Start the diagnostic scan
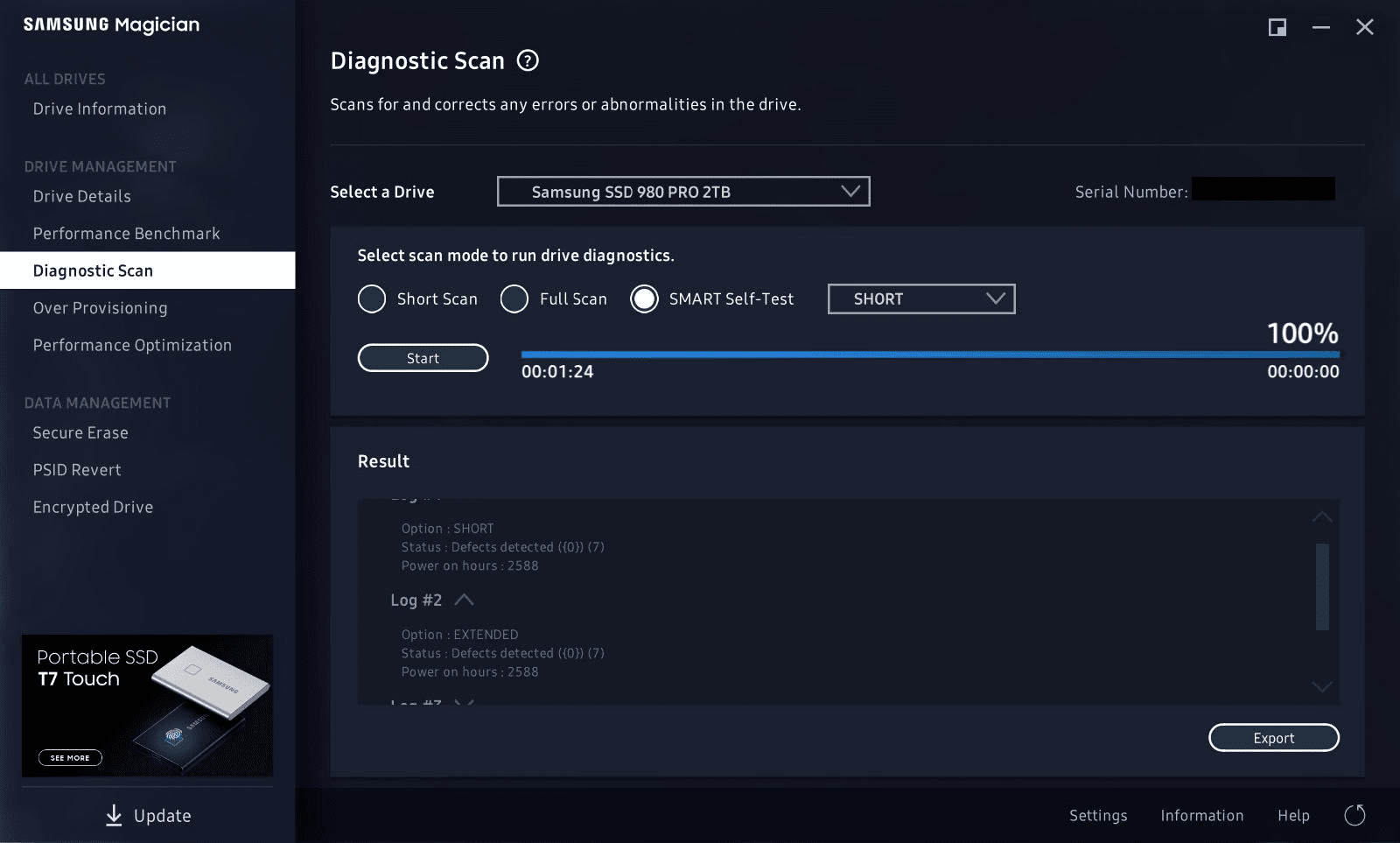Screen dimensions: 1400x843 (423, 358)
